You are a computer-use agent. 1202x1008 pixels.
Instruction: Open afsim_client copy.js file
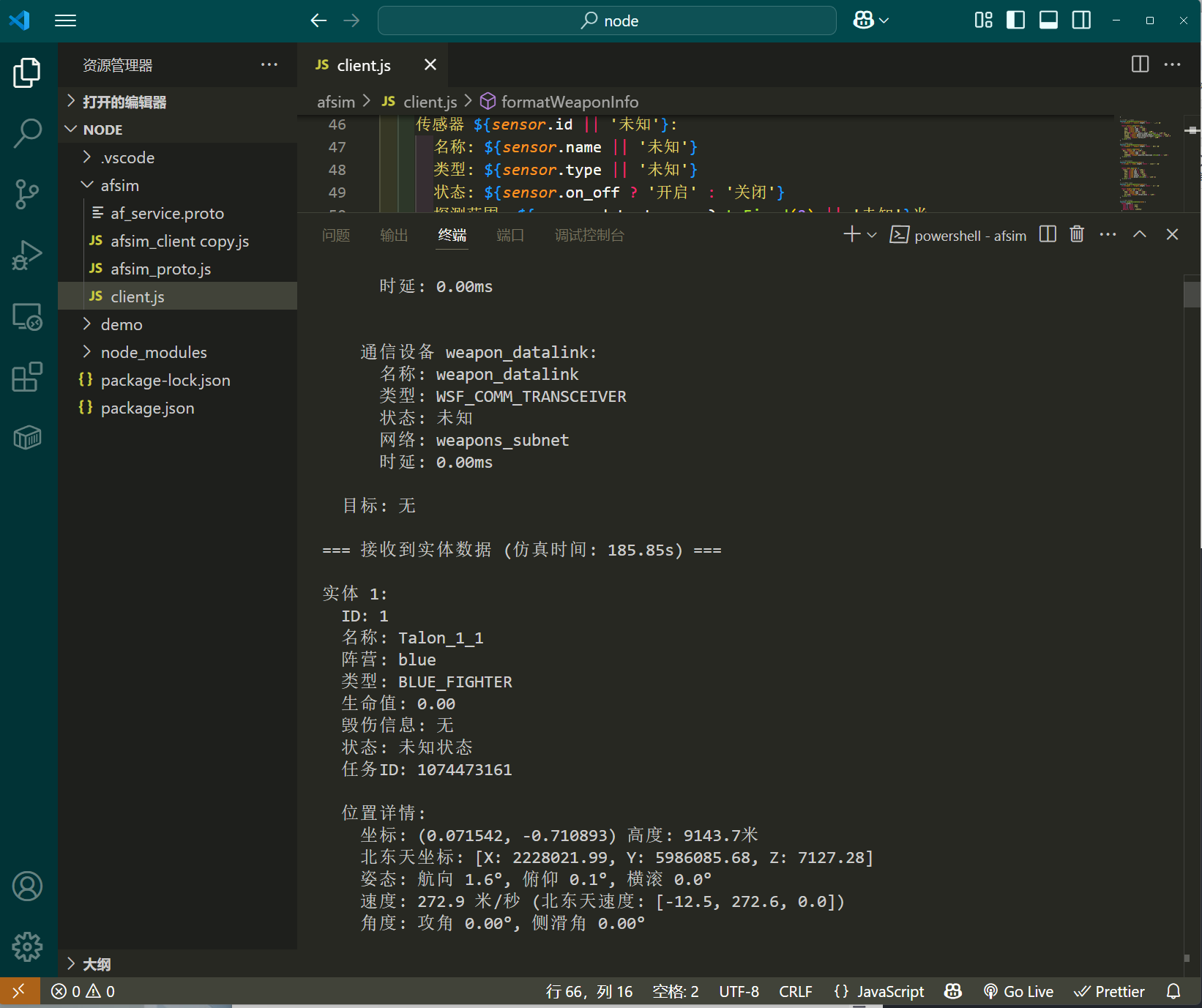point(177,241)
